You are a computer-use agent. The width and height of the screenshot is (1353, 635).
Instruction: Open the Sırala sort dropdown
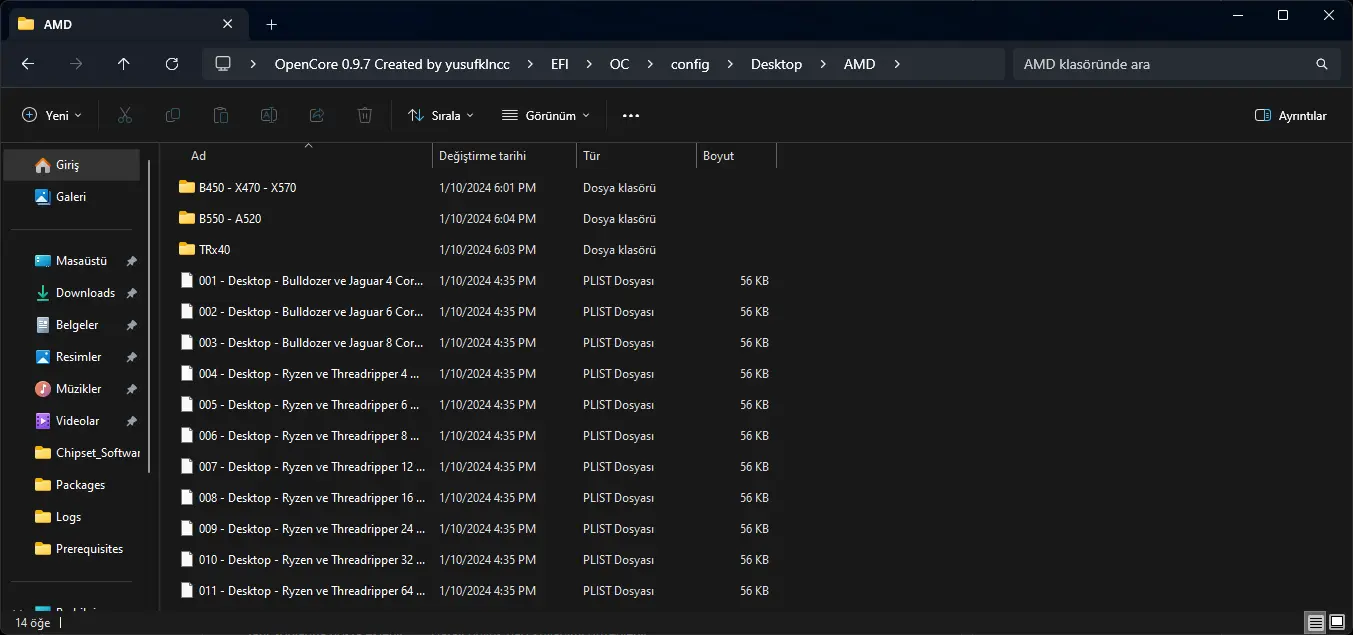click(x=441, y=116)
